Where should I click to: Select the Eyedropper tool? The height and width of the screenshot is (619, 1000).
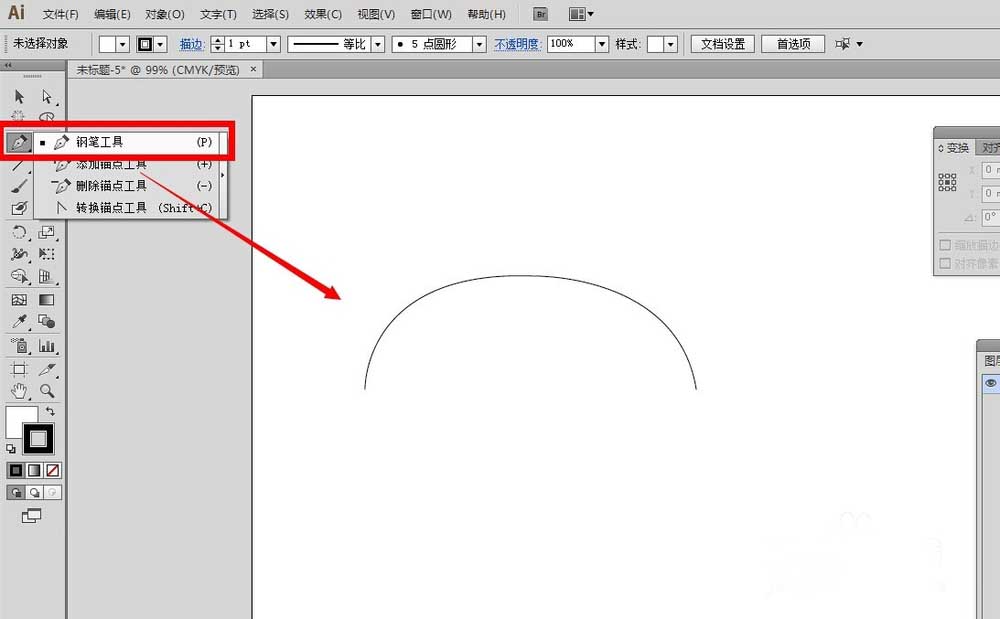(19, 321)
